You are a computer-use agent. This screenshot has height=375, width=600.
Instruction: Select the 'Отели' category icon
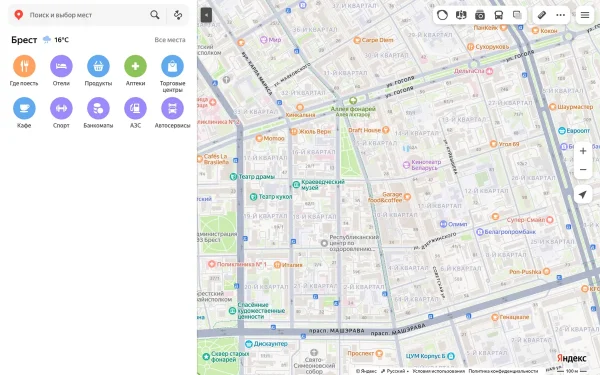pos(61,66)
